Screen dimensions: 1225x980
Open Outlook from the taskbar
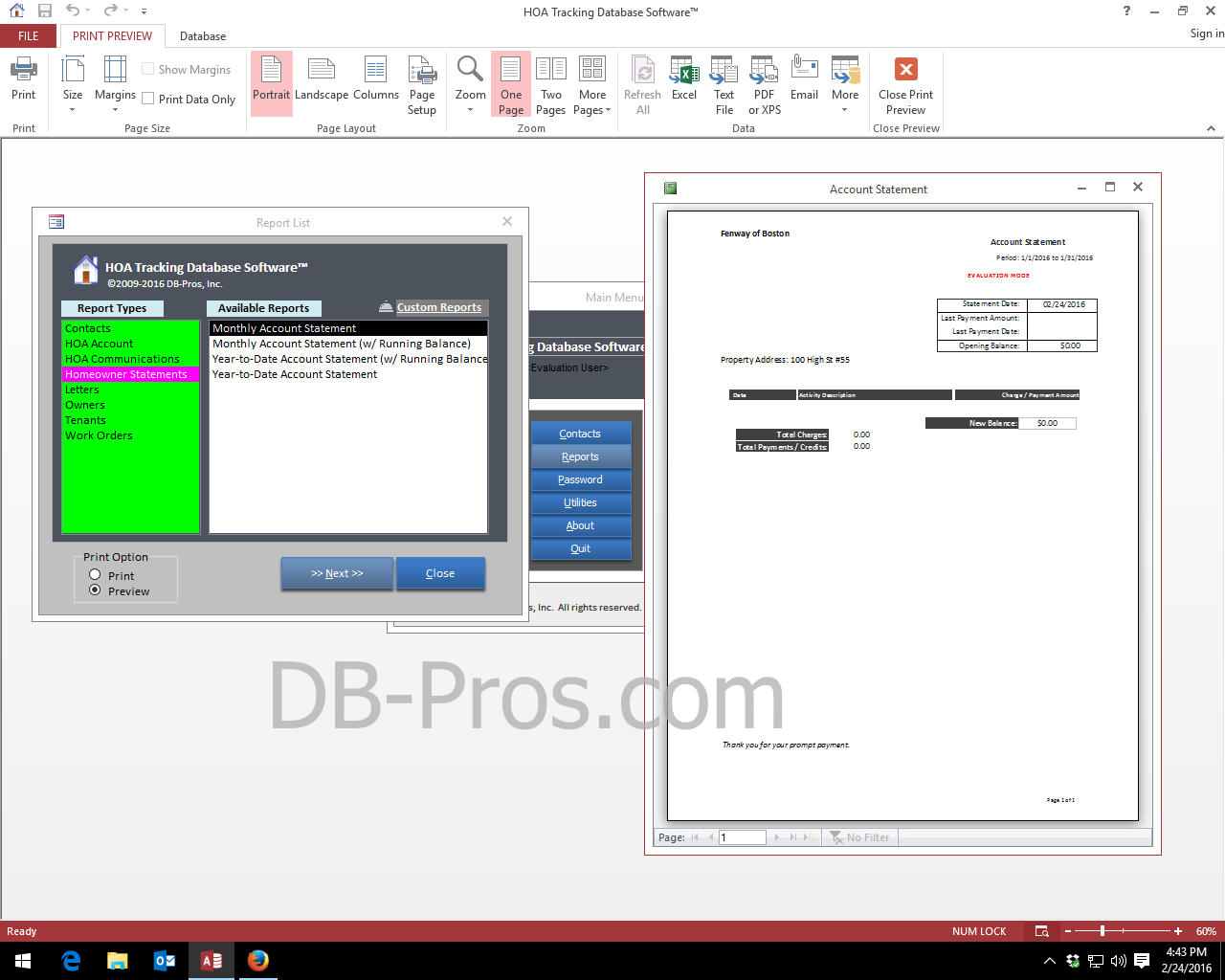(165, 961)
